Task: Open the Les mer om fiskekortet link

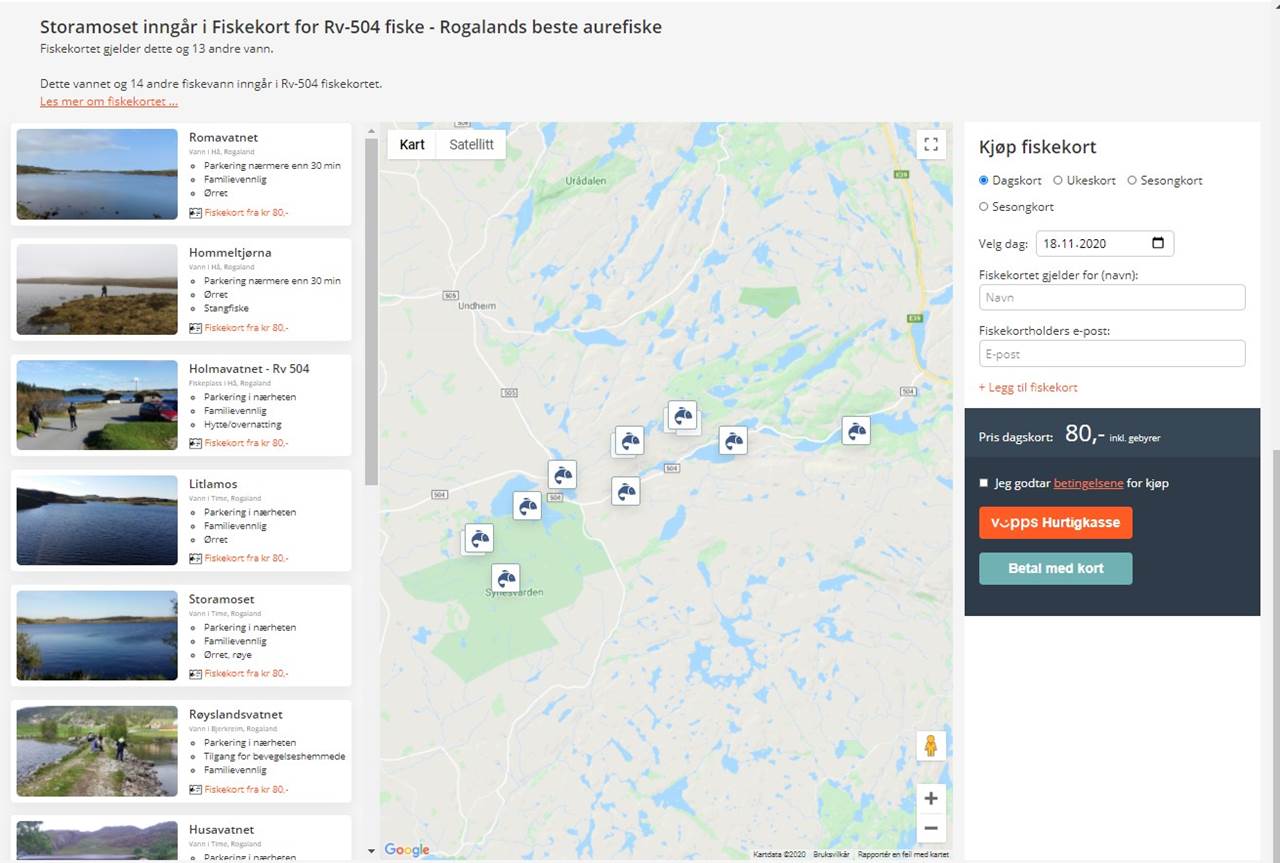Action: tap(109, 102)
